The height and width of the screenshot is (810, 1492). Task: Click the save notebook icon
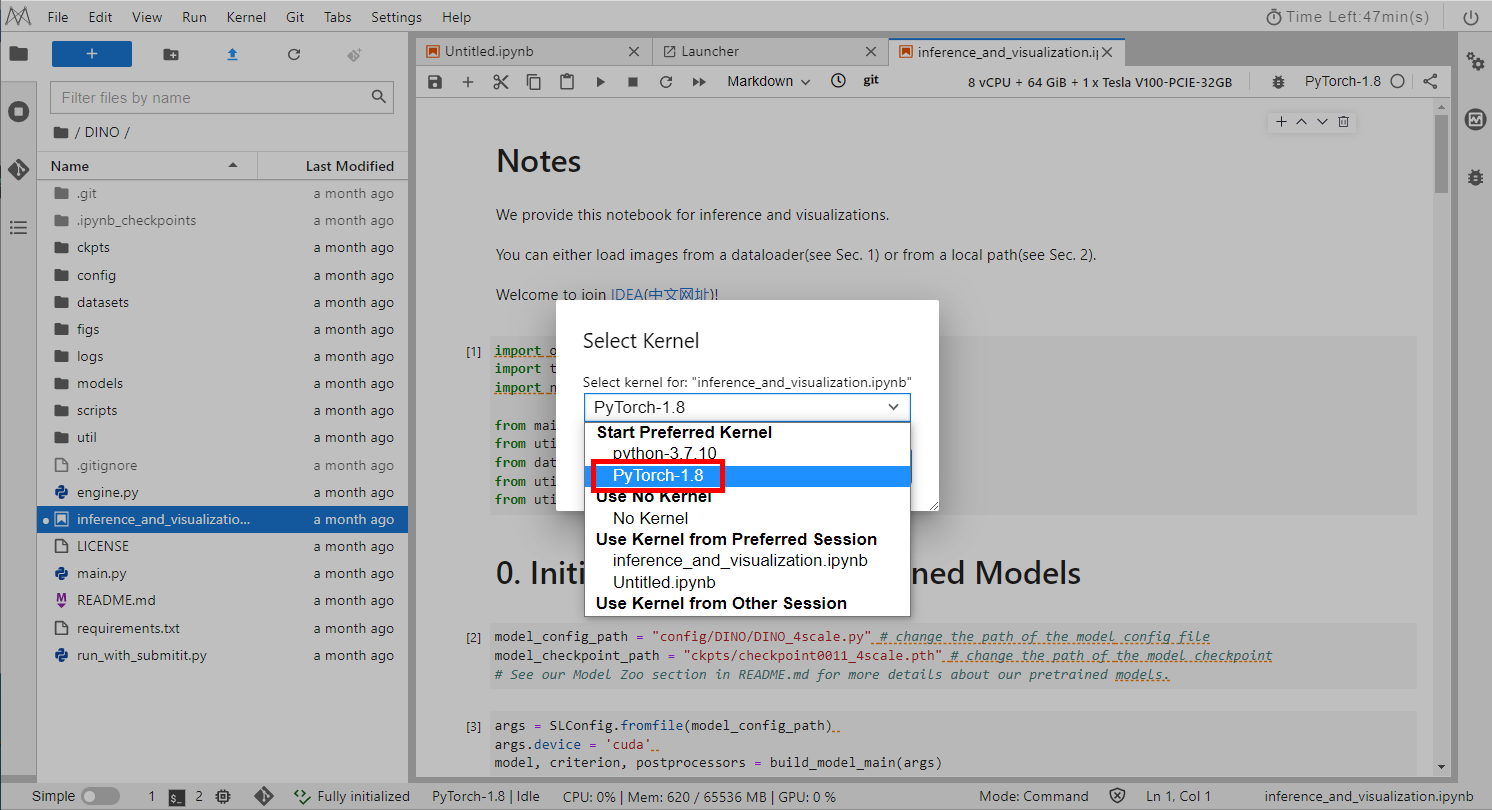point(434,82)
